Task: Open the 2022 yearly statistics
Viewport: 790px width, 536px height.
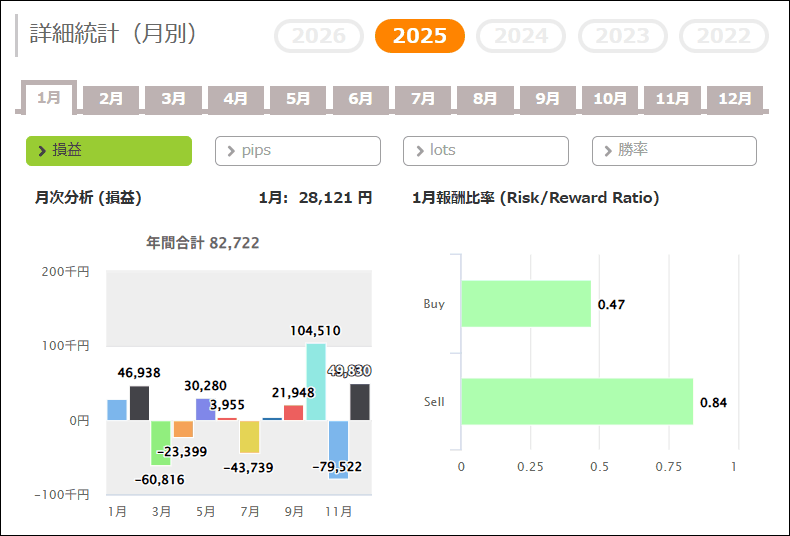Action: 723,36
